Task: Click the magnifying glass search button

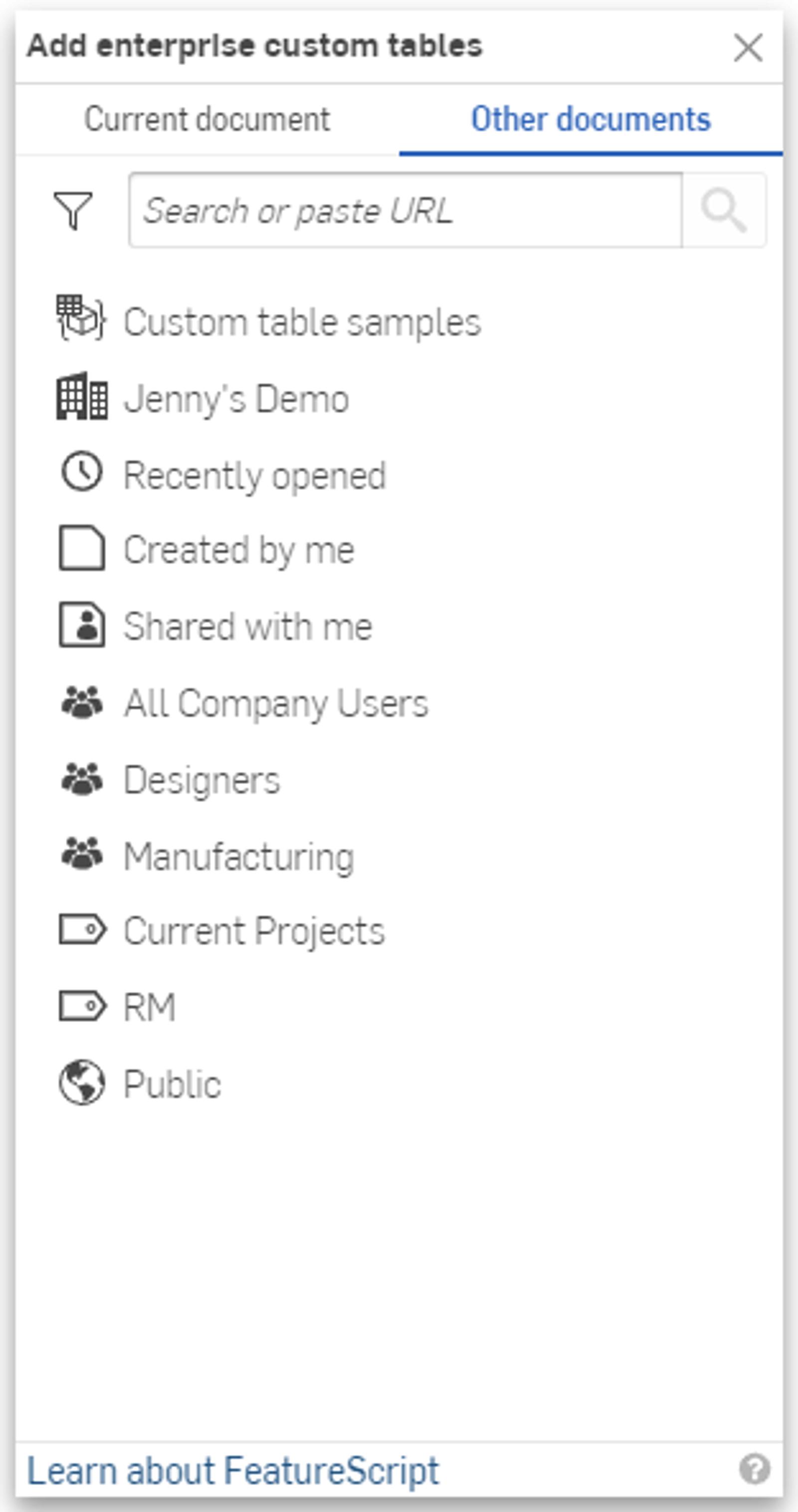Action: click(724, 210)
